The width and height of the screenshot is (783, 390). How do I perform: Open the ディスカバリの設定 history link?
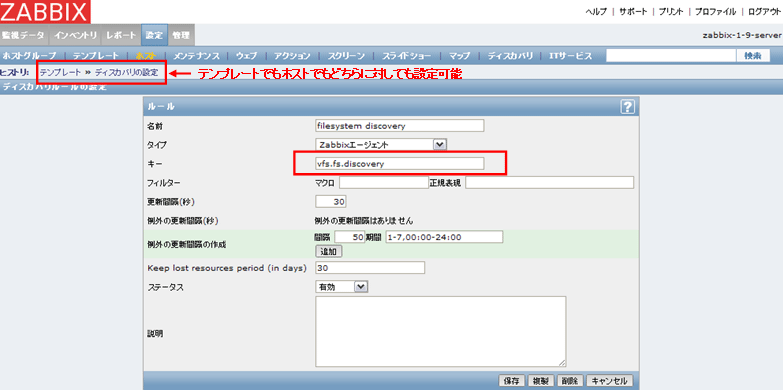tap(127, 72)
